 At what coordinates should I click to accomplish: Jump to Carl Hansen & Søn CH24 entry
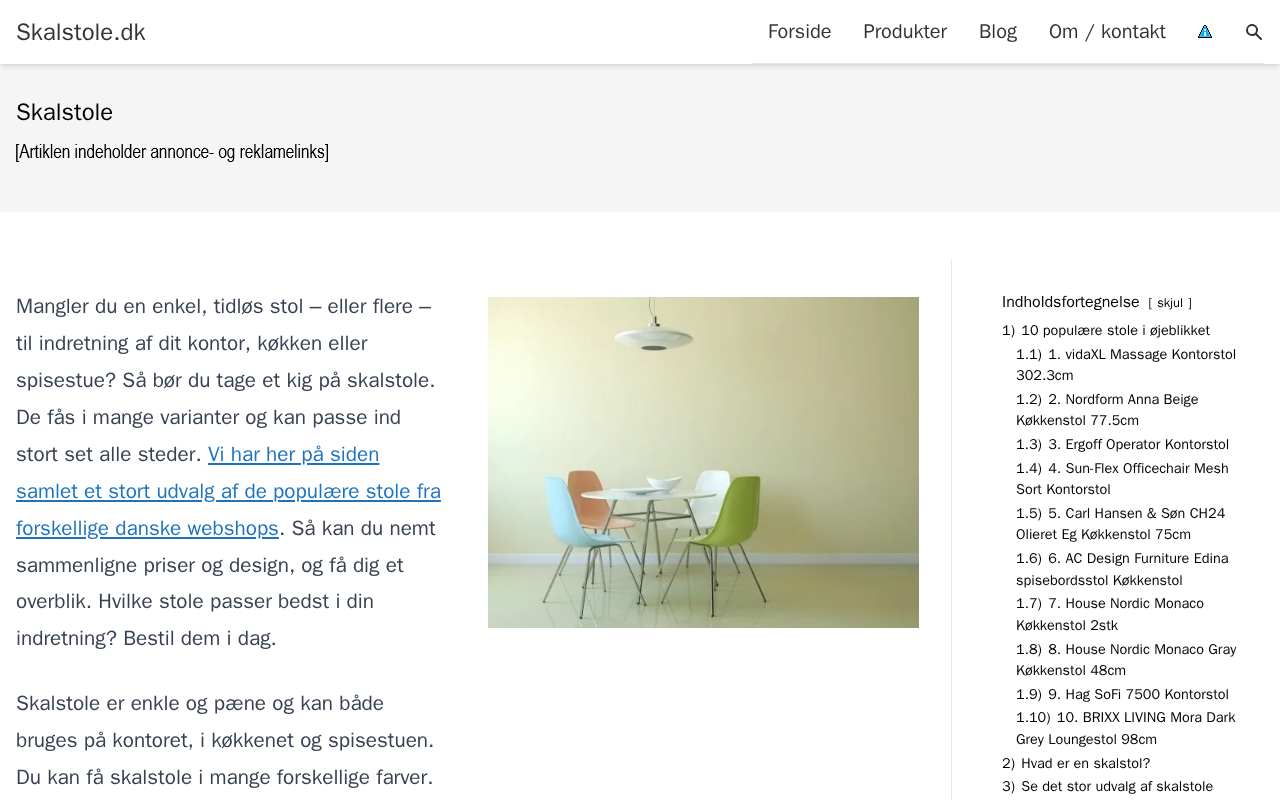(x=1120, y=524)
